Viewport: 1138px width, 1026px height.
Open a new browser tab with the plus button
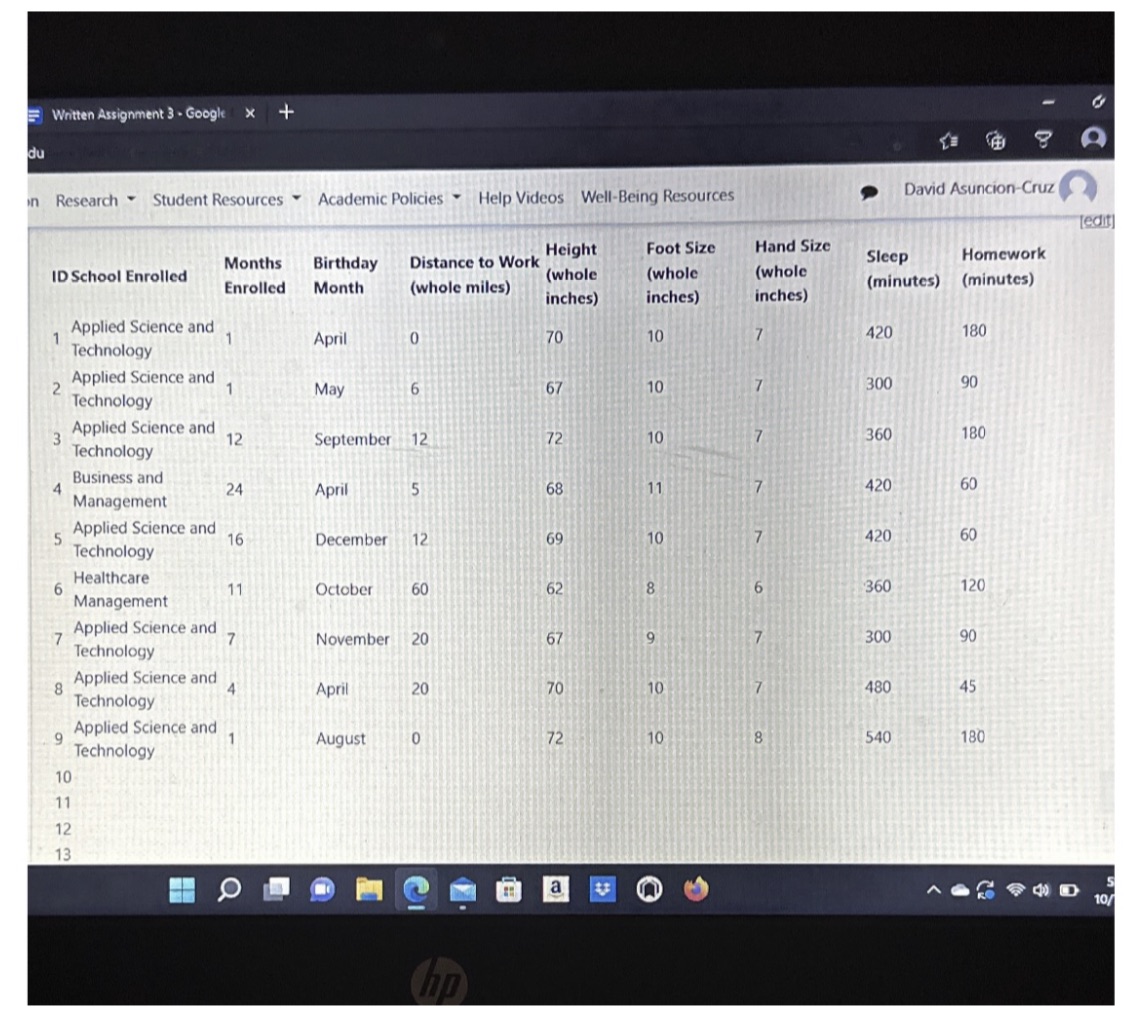click(285, 112)
